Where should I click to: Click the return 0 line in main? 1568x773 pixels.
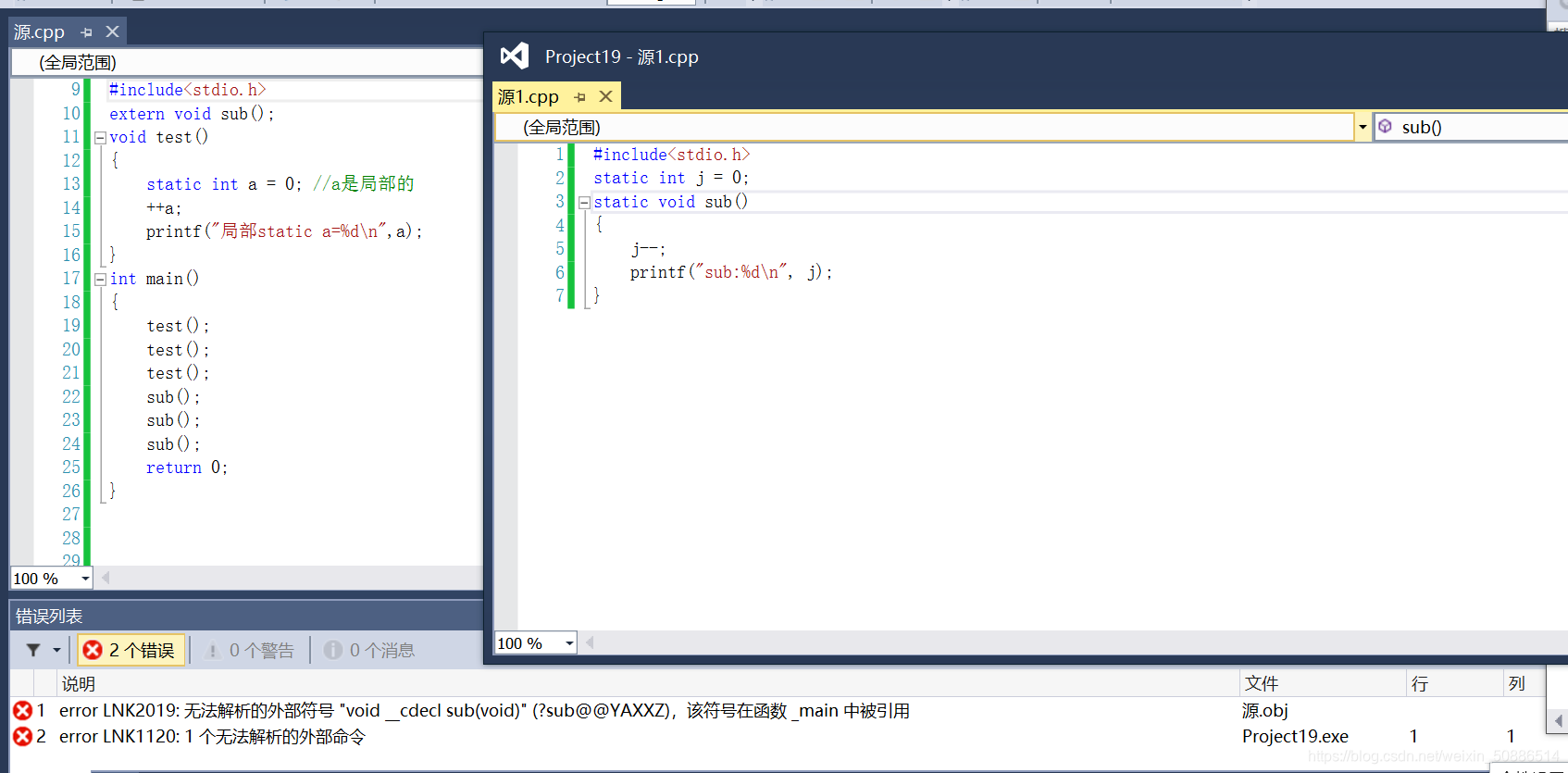(186, 468)
